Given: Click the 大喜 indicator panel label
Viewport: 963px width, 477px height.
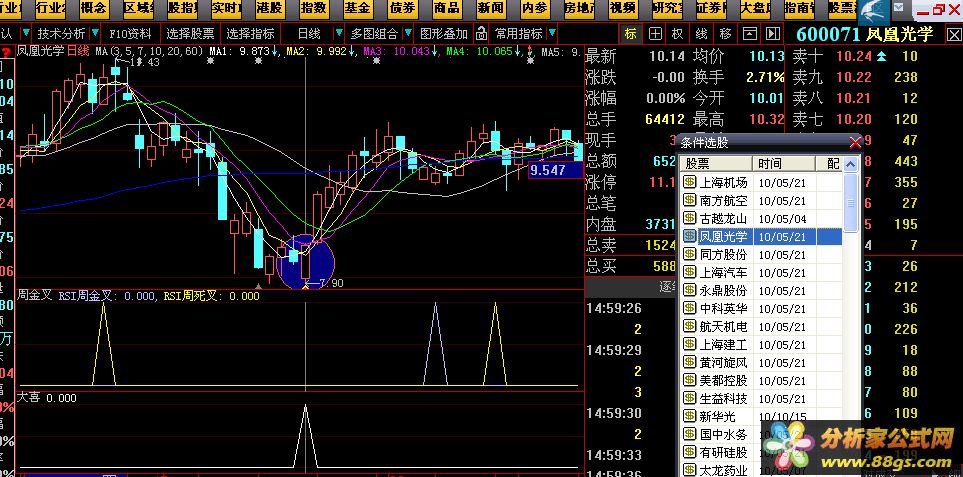Looking at the screenshot, I should pos(29,398).
